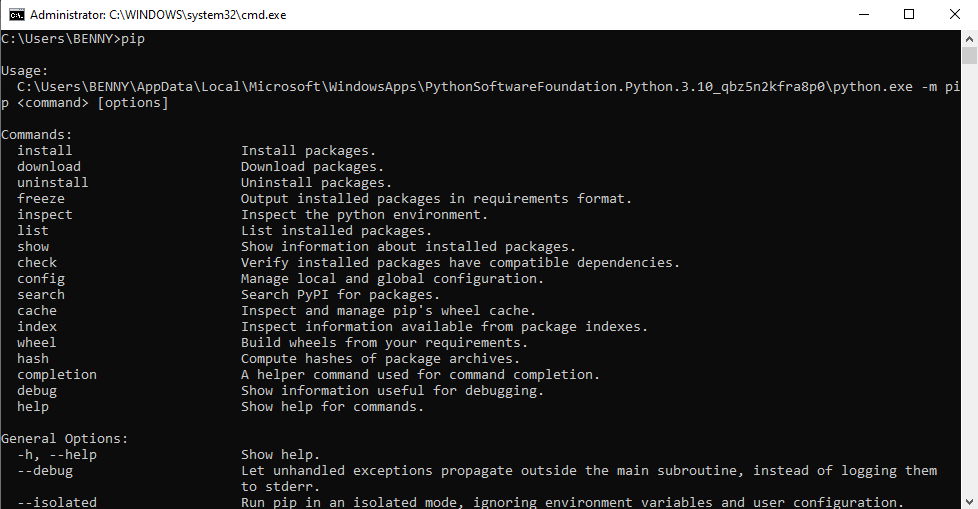This screenshot has width=978, height=509.
Task: Click the vertical scrollbar thumb
Action: point(969,56)
